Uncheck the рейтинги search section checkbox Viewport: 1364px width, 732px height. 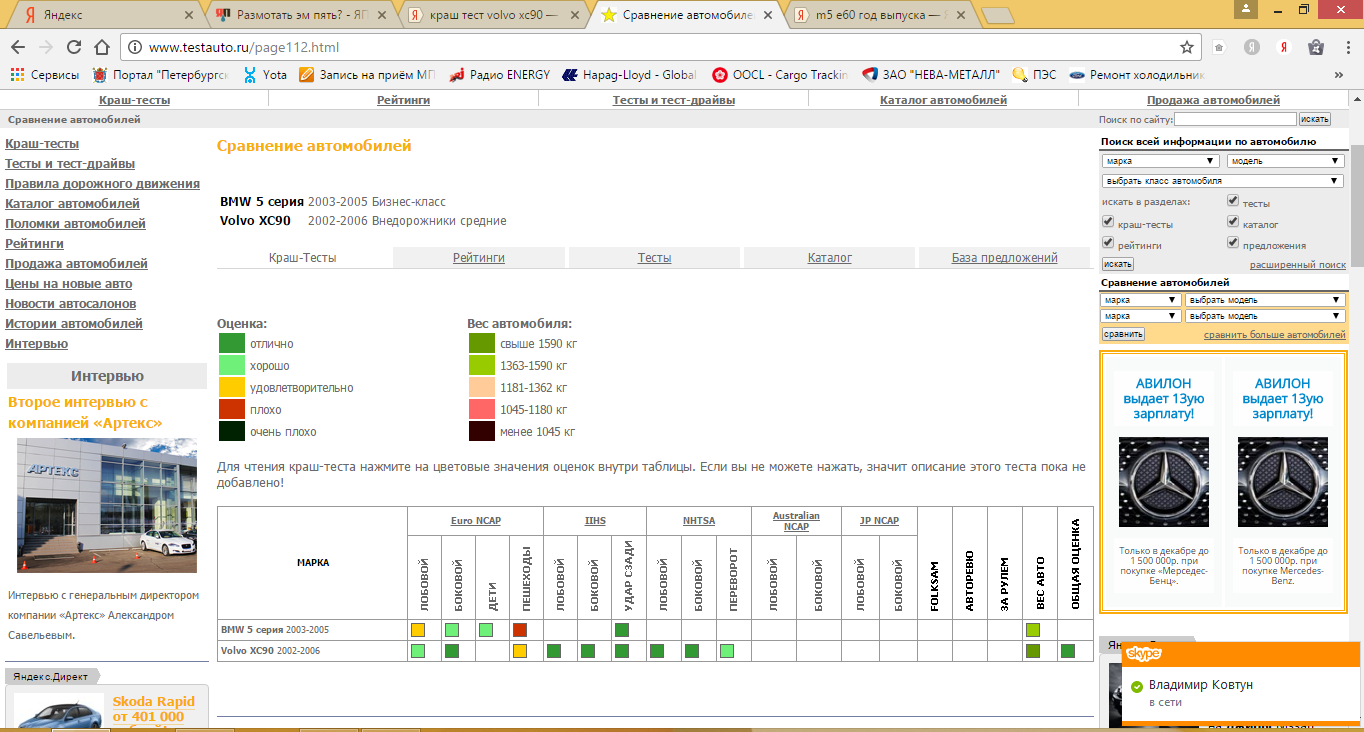(1108, 243)
